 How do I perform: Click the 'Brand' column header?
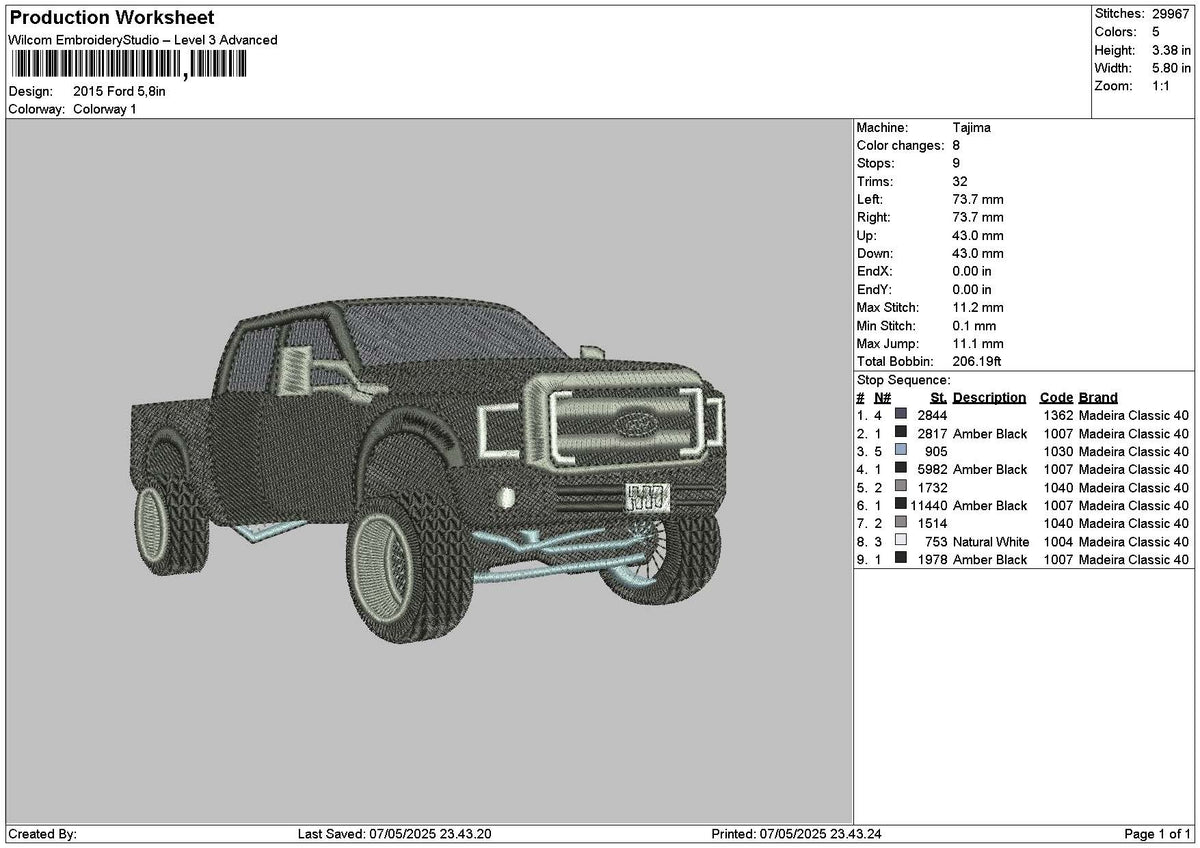[1098, 397]
